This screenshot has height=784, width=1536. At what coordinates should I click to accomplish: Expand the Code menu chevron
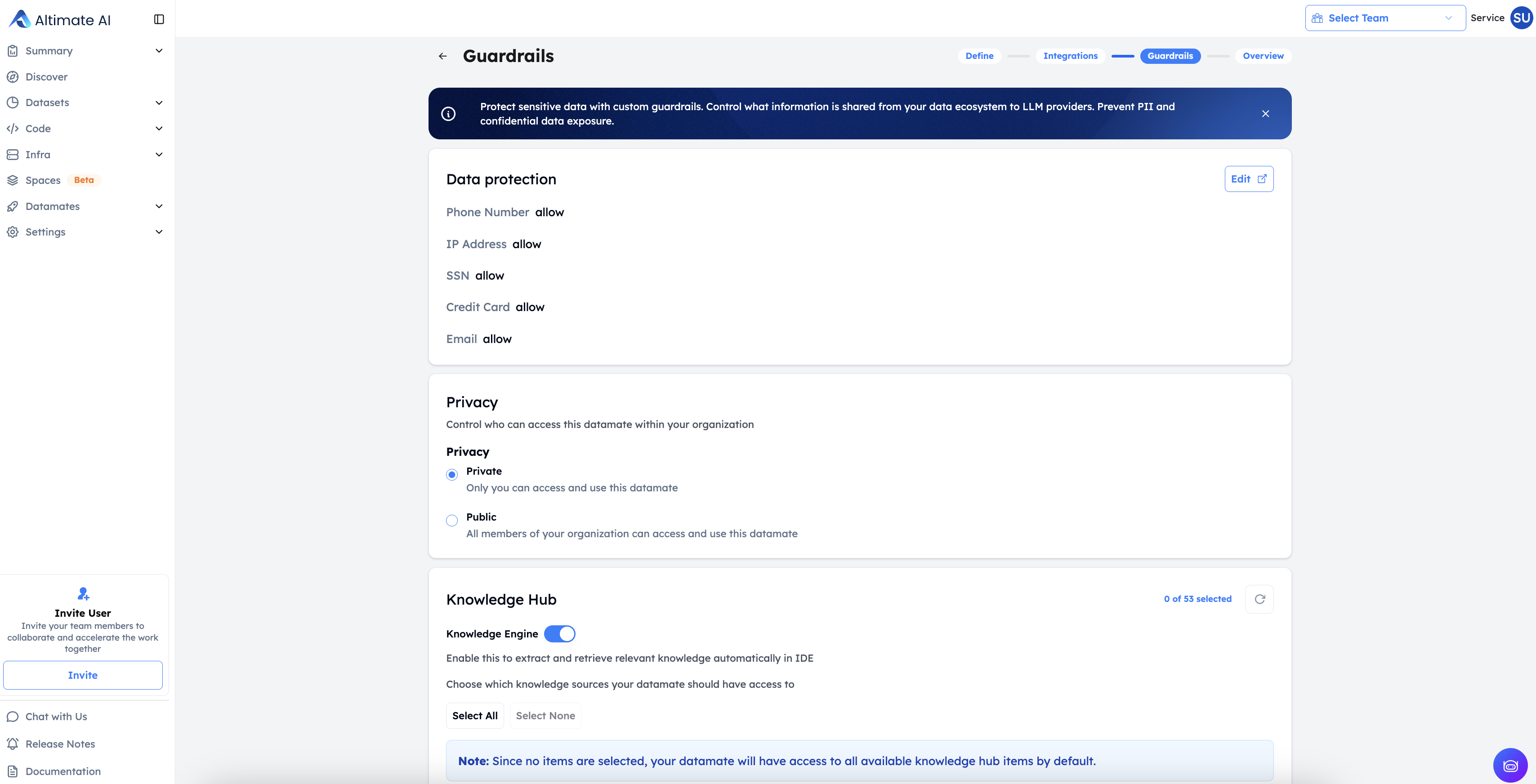point(159,129)
